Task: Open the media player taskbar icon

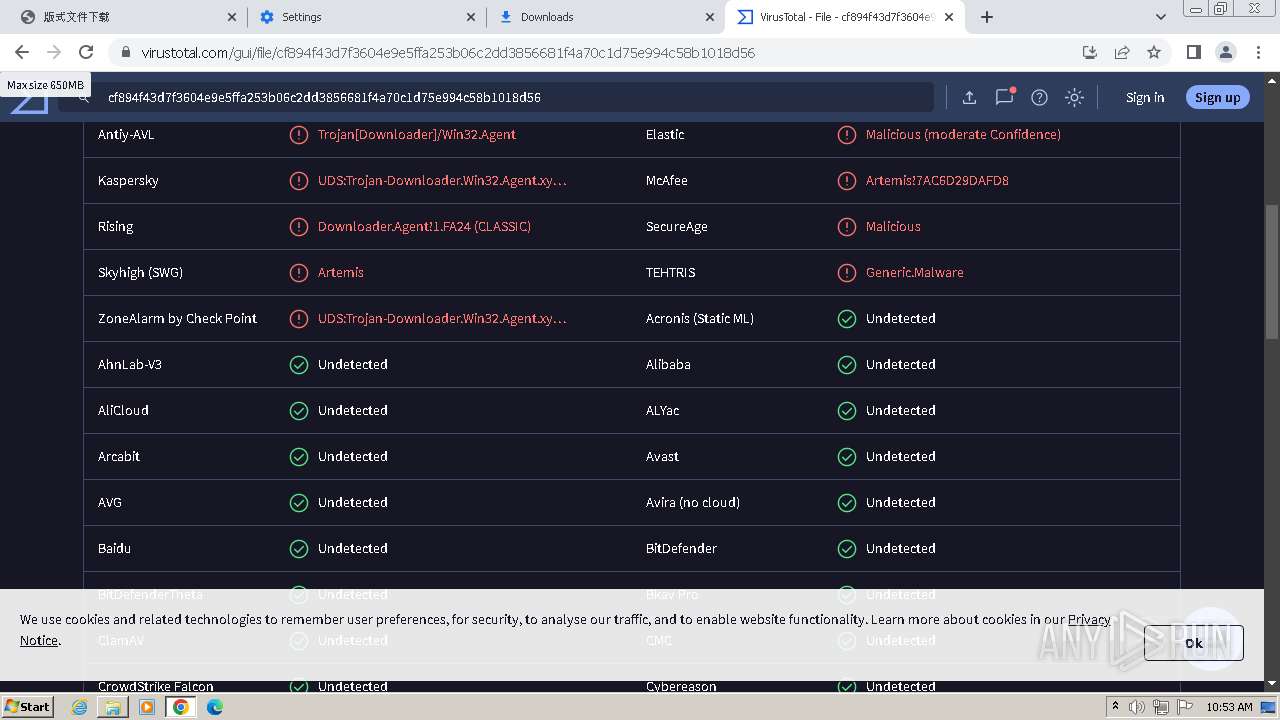Action: [x=147, y=707]
